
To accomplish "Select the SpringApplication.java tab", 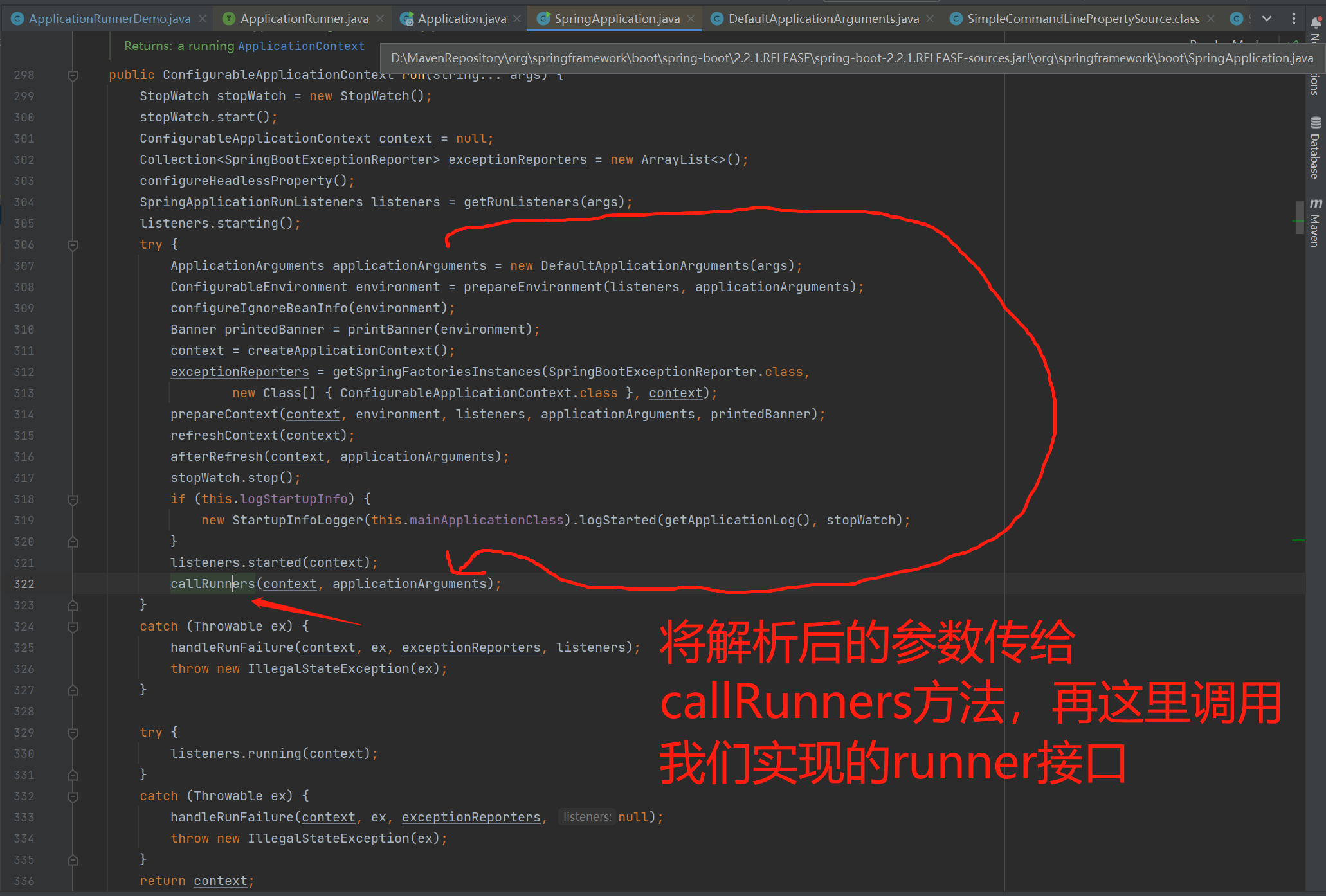I will 617,19.
